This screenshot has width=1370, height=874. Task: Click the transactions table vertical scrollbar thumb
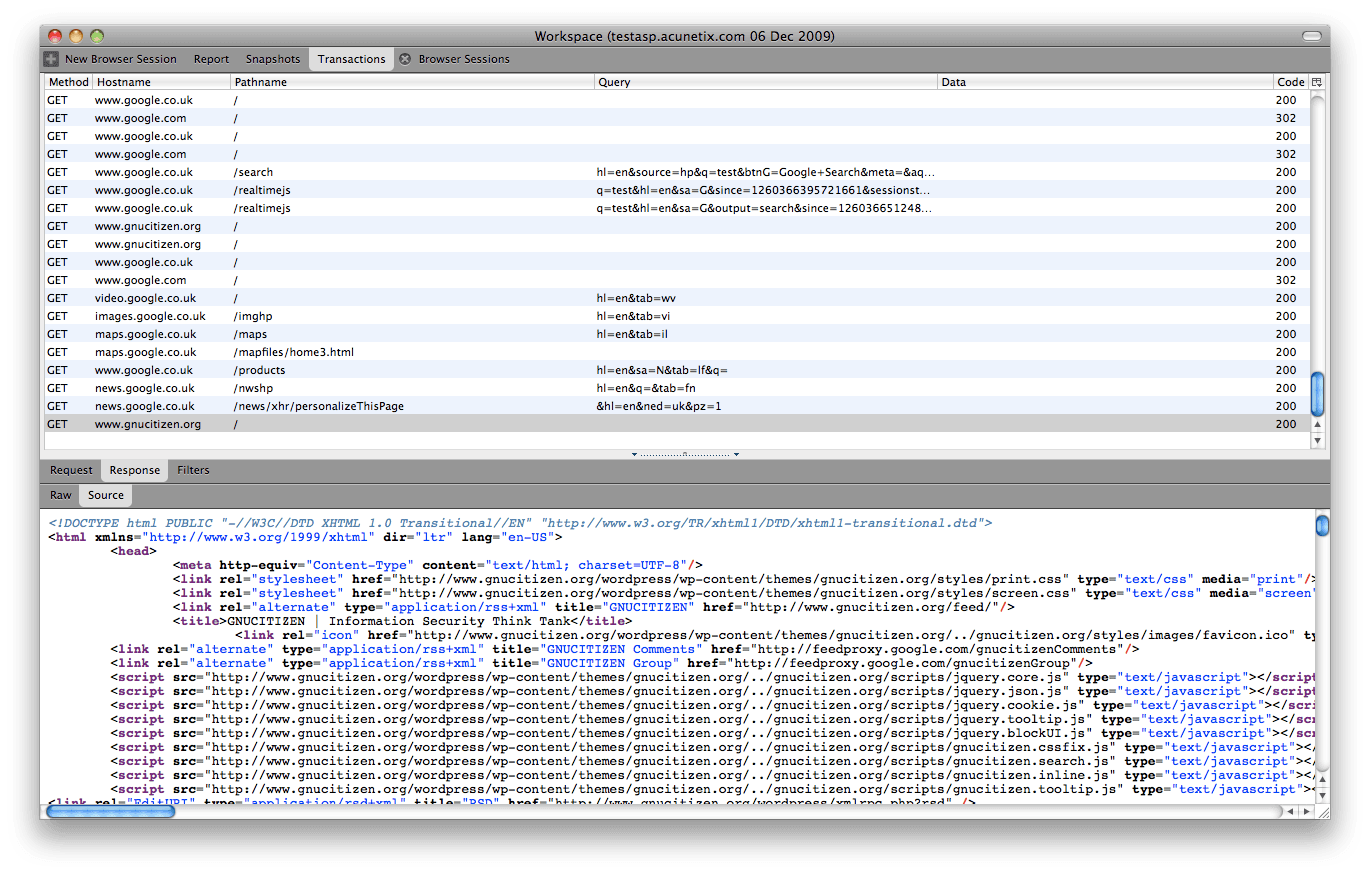coord(1317,393)
